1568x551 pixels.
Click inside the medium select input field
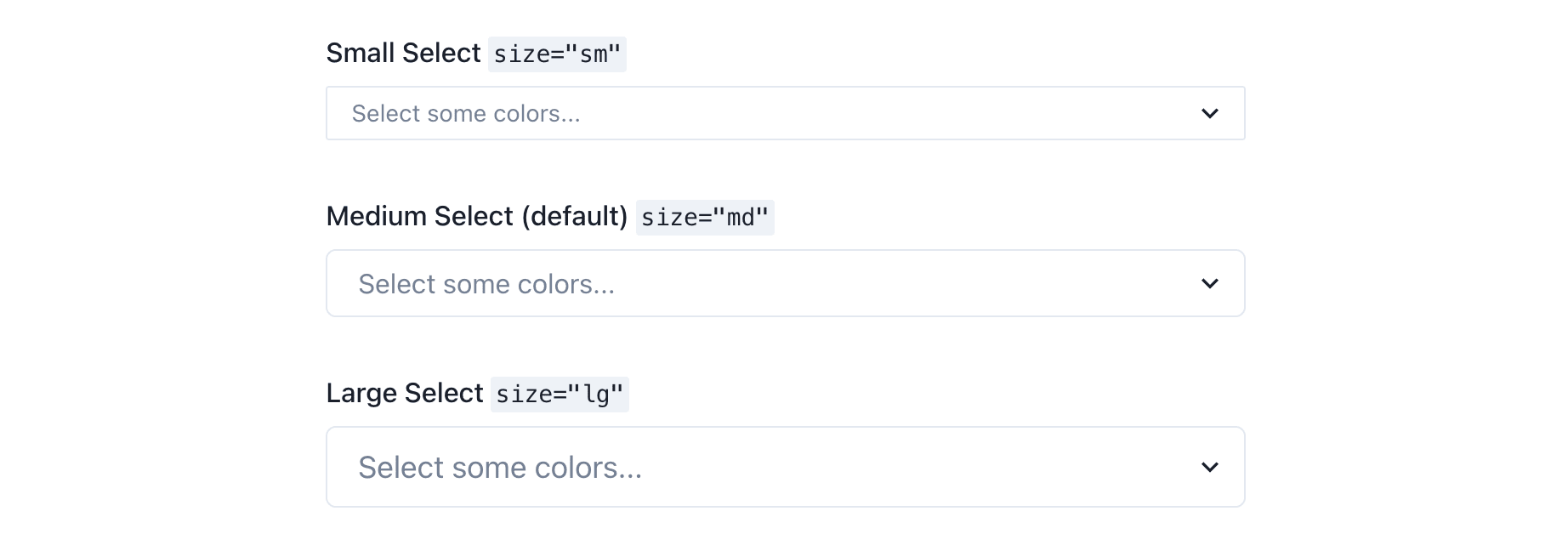click(x=765, y=283)
